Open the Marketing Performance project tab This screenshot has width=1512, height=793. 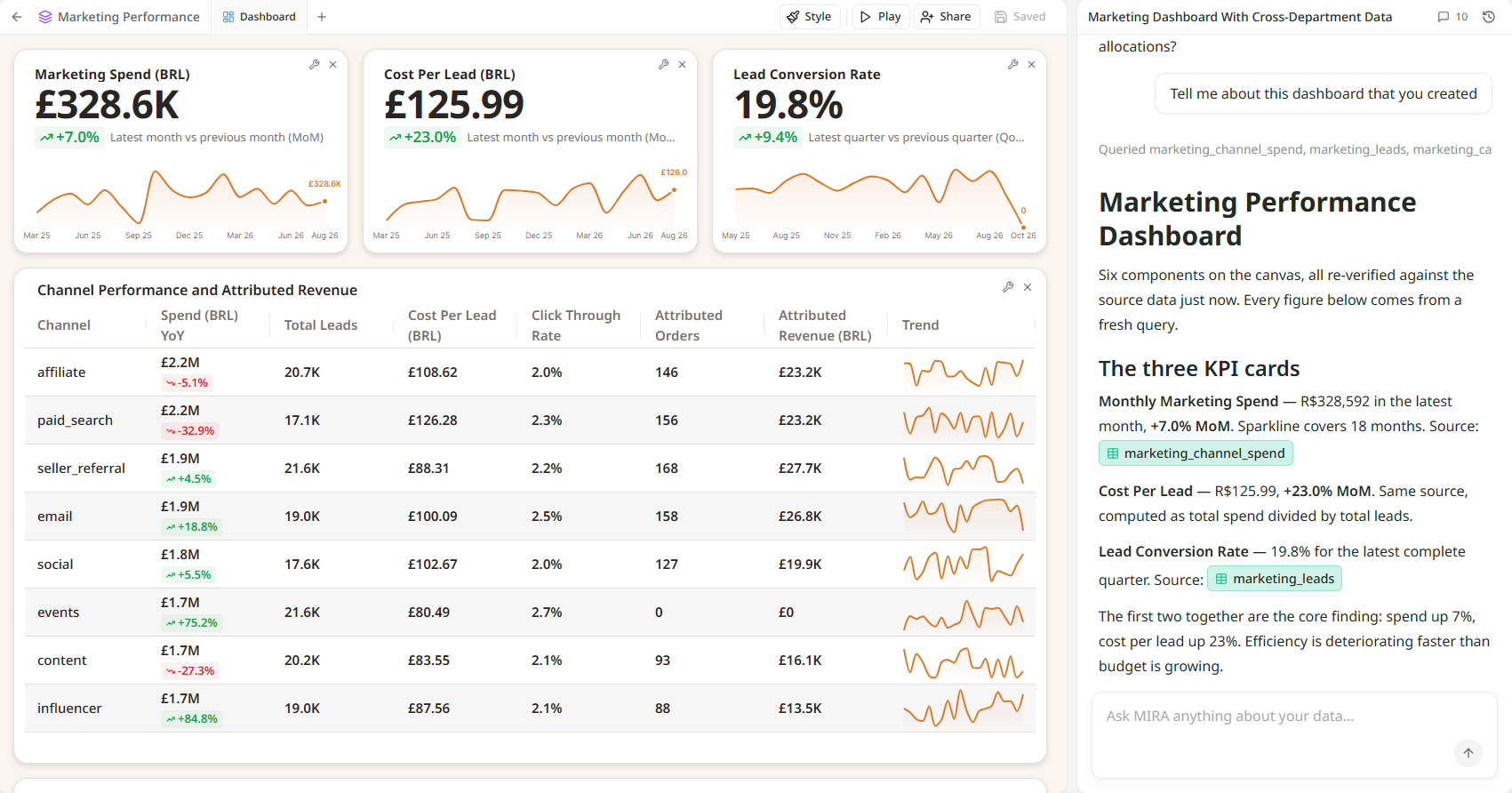pos(119,17)
